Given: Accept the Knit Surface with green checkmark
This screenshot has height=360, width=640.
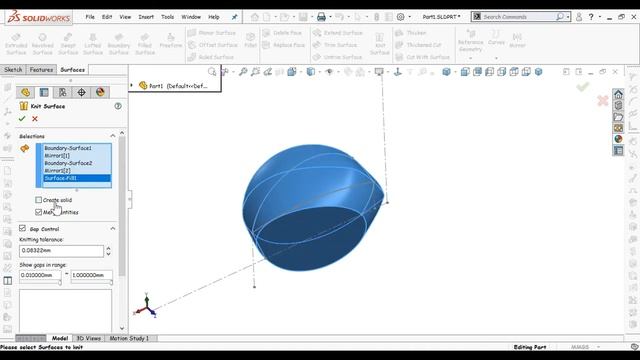Looking at the screenshot, I should 22,119.
